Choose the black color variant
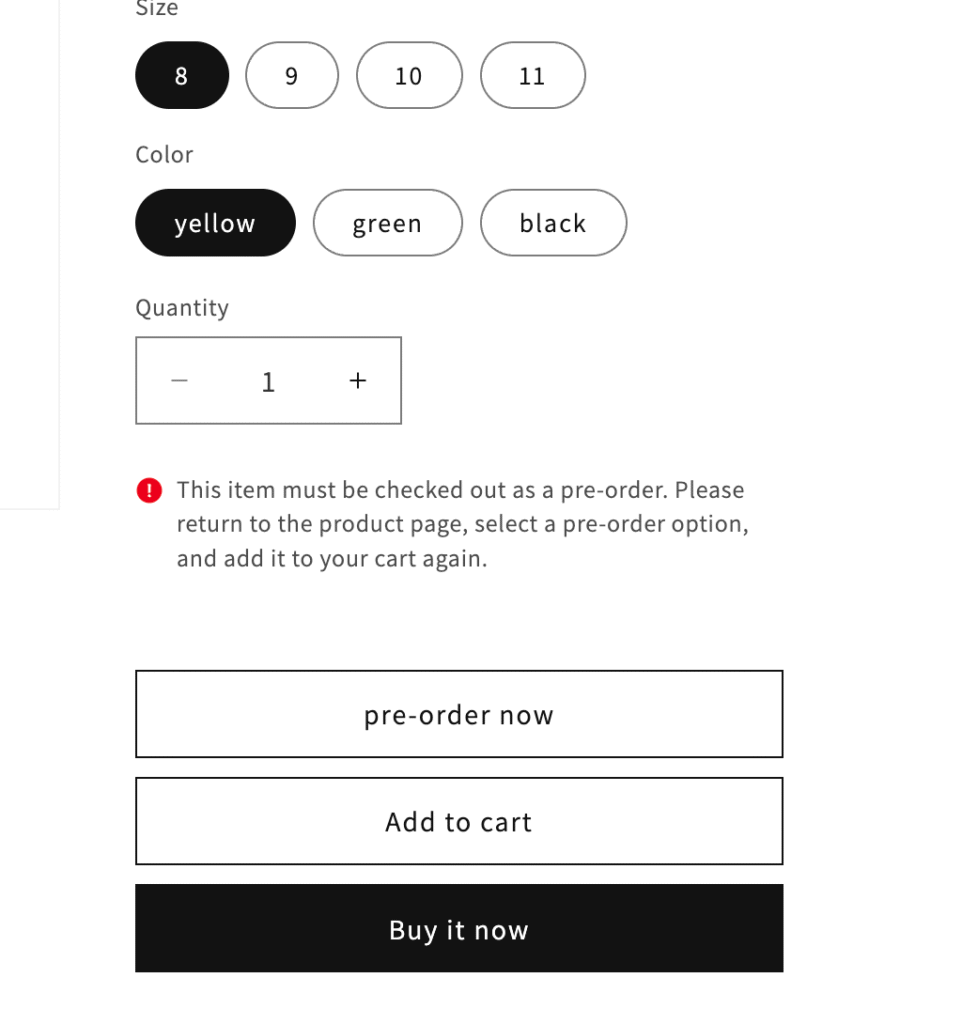962x1024 pixels. click(x=553, y=223)
